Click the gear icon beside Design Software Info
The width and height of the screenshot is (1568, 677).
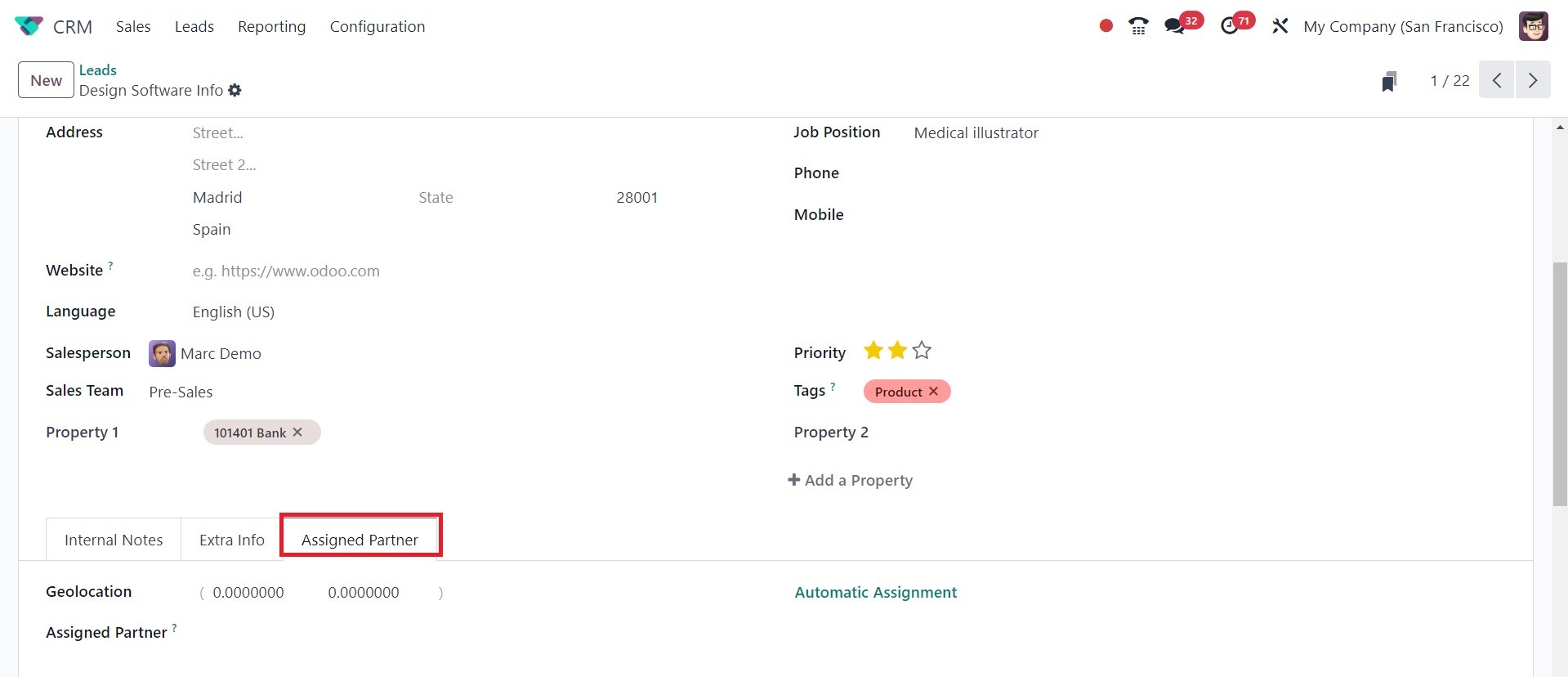(235, 91)
